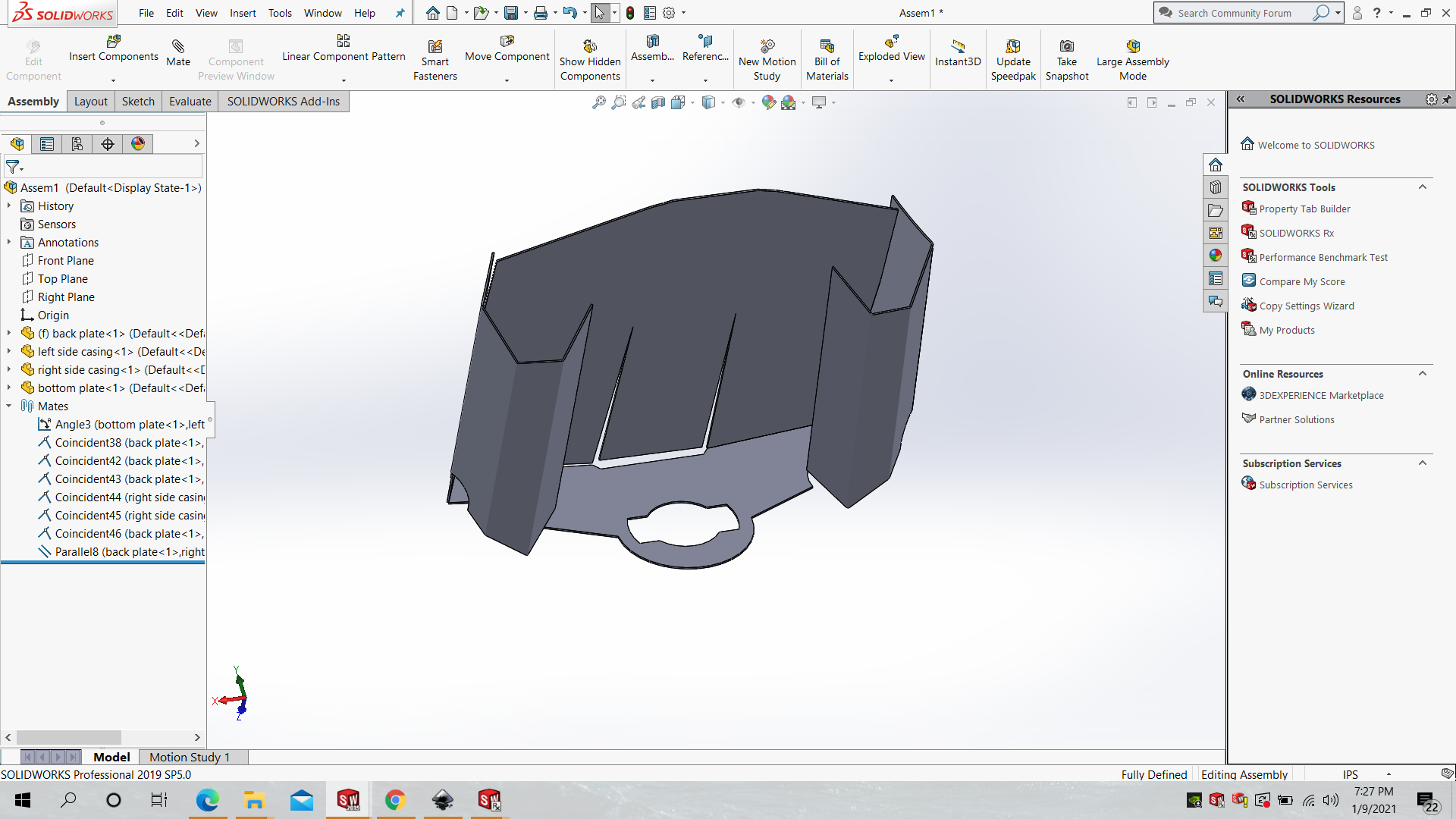The width and height of the screenshot is (1456, 819).
Task: Click the Save icon in title toolbar
Action: click(x=511, y=13)
